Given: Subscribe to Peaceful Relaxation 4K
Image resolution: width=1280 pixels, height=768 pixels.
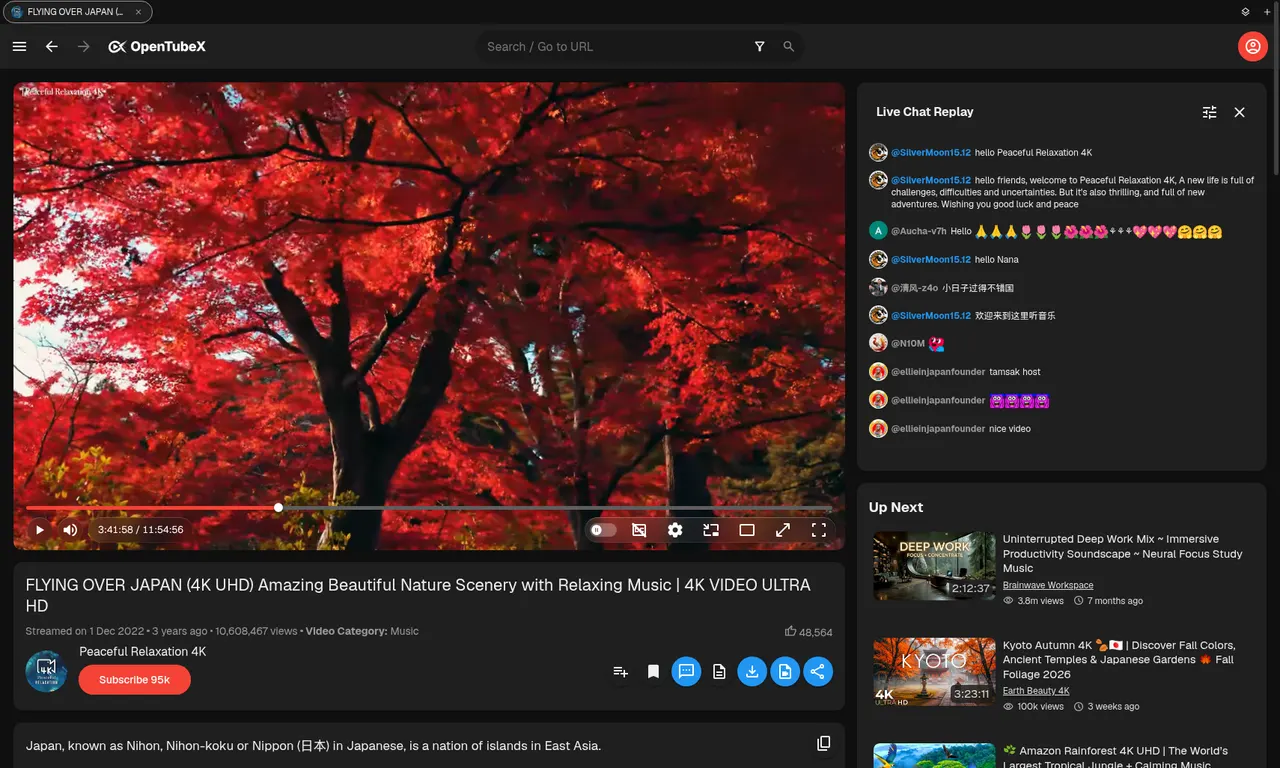Looking at the screenshot, I should pyautogui.click(x=134, y=680).
